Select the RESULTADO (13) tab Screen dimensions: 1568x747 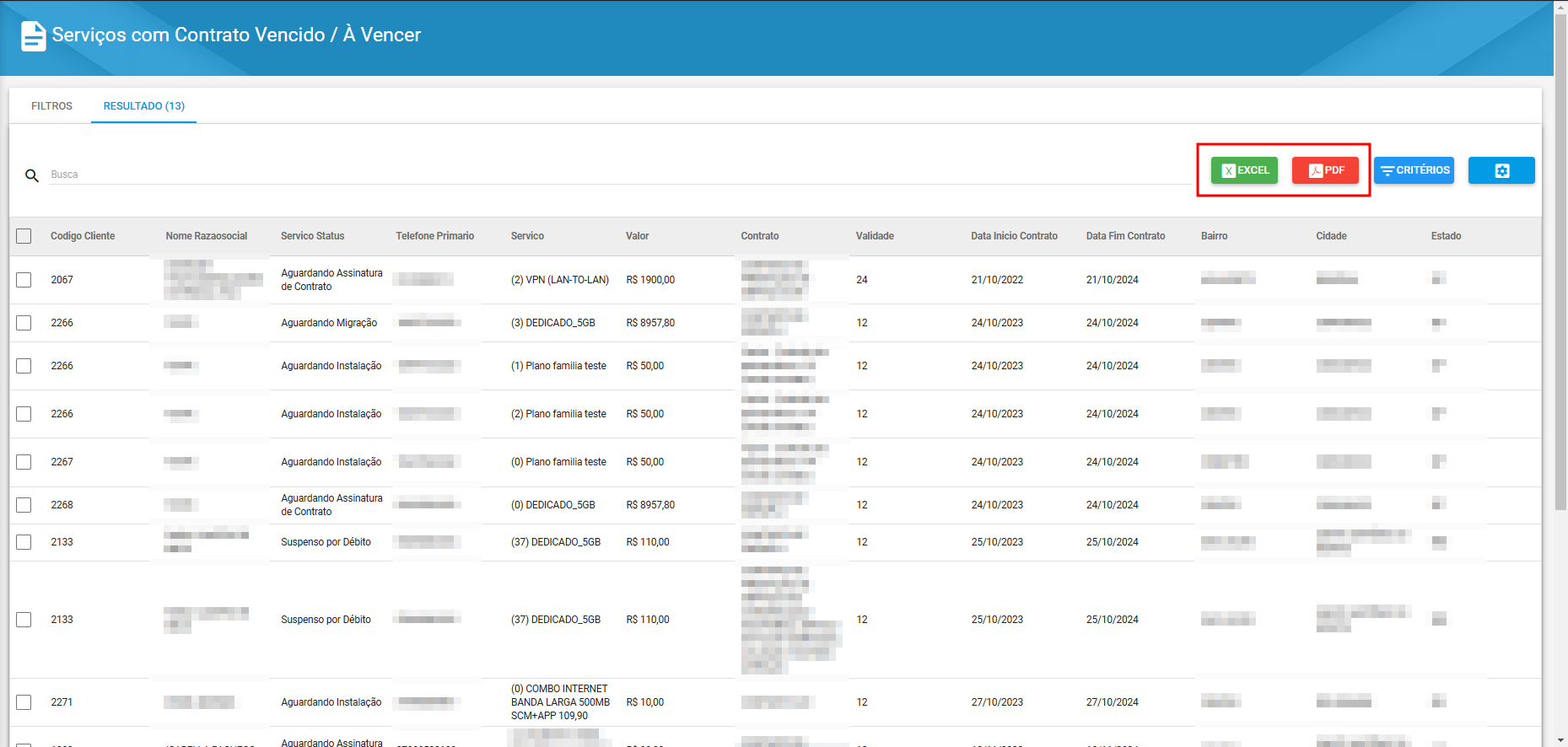[144, 106]
